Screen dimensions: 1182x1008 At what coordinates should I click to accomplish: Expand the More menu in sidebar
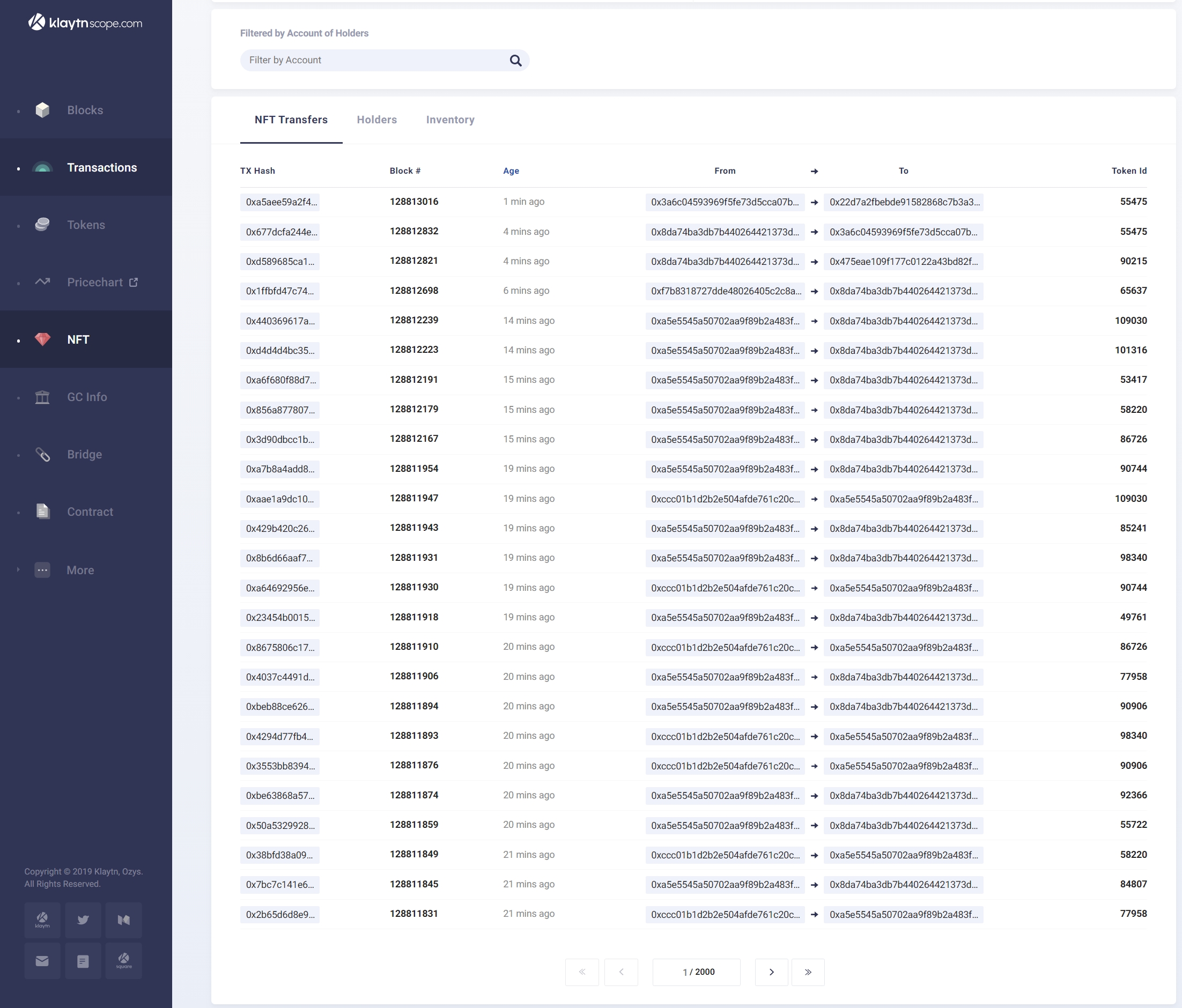tap(80, 570)
